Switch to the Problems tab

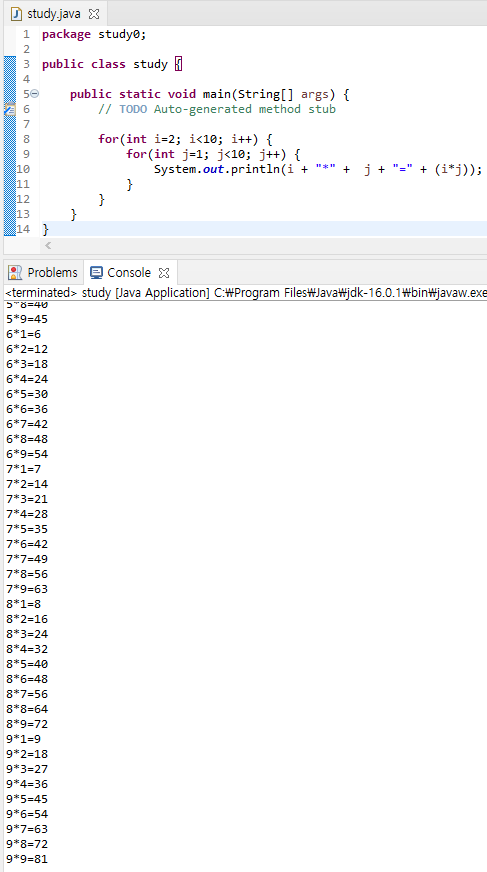tap(42, 272)
